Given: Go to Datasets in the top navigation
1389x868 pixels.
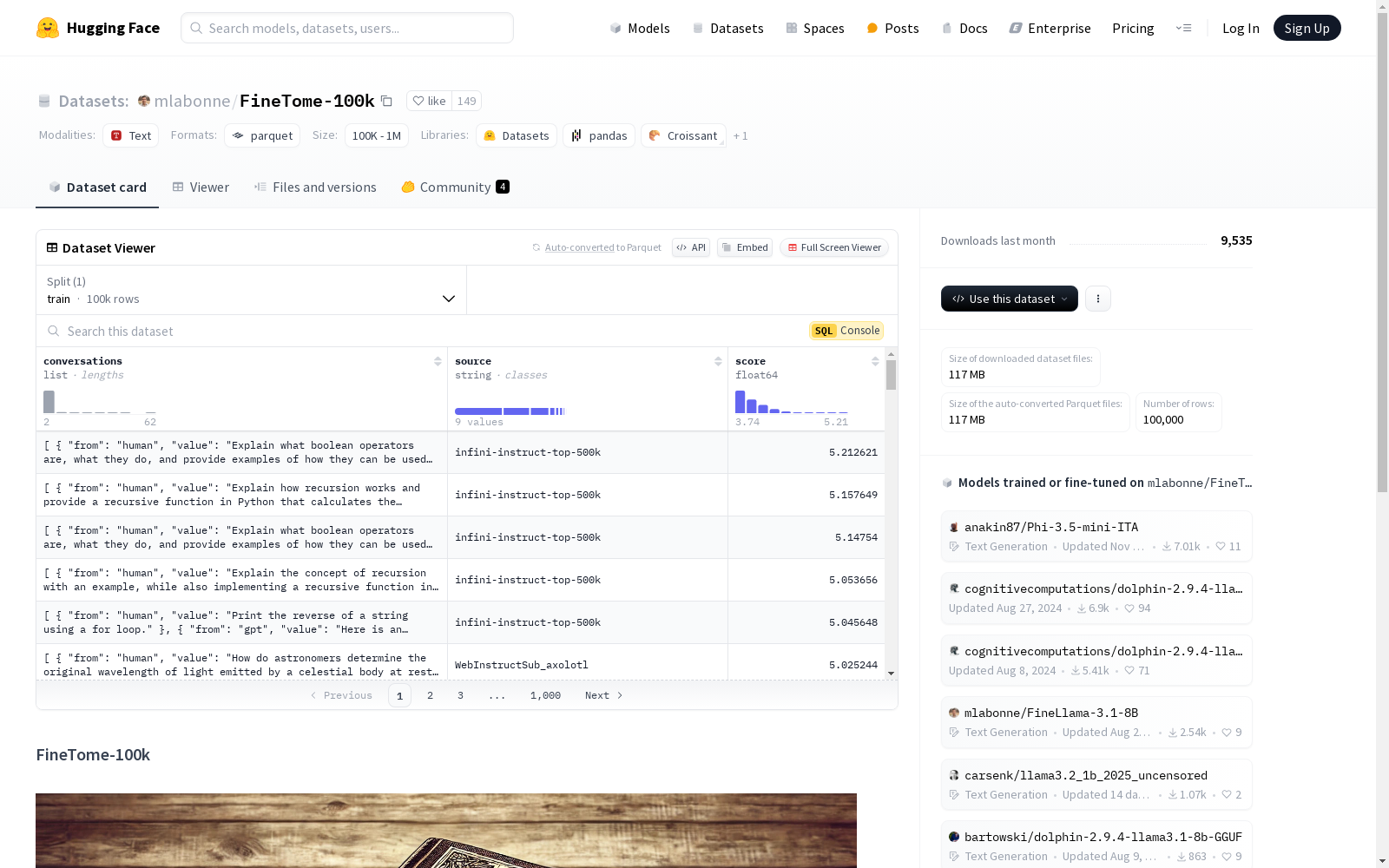Looking at the screenshot, I should tap(727, 28).
